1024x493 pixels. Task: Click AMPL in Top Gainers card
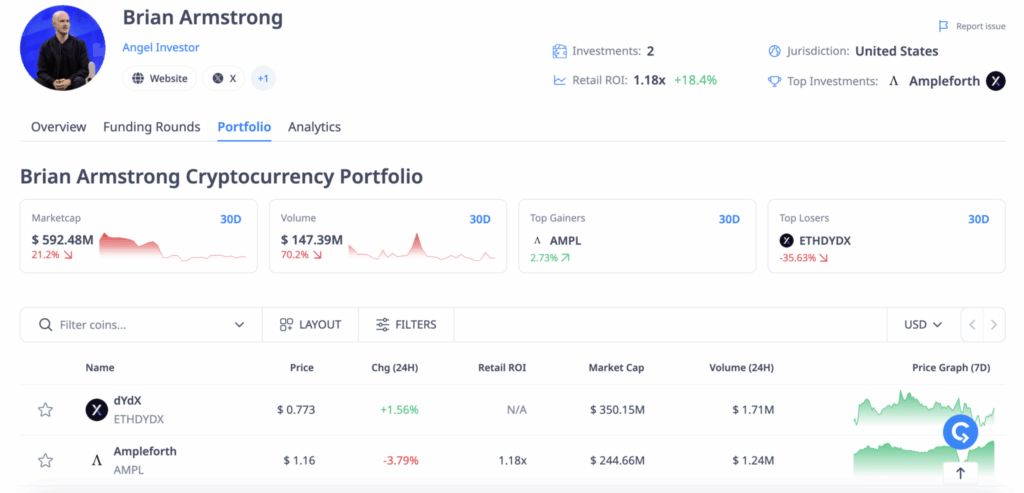coord(565,240)
